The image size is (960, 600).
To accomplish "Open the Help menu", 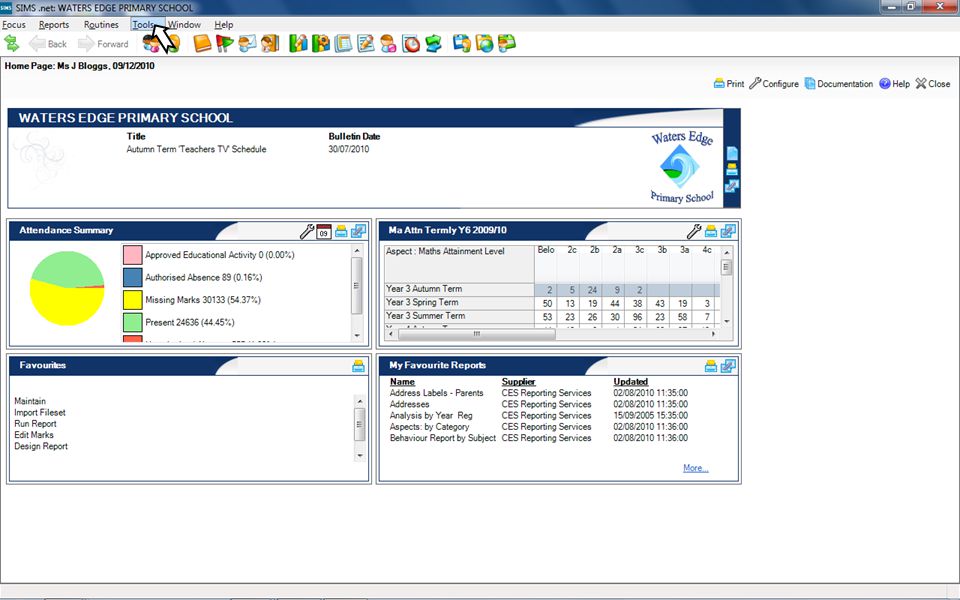I will (x=223, y=24).
